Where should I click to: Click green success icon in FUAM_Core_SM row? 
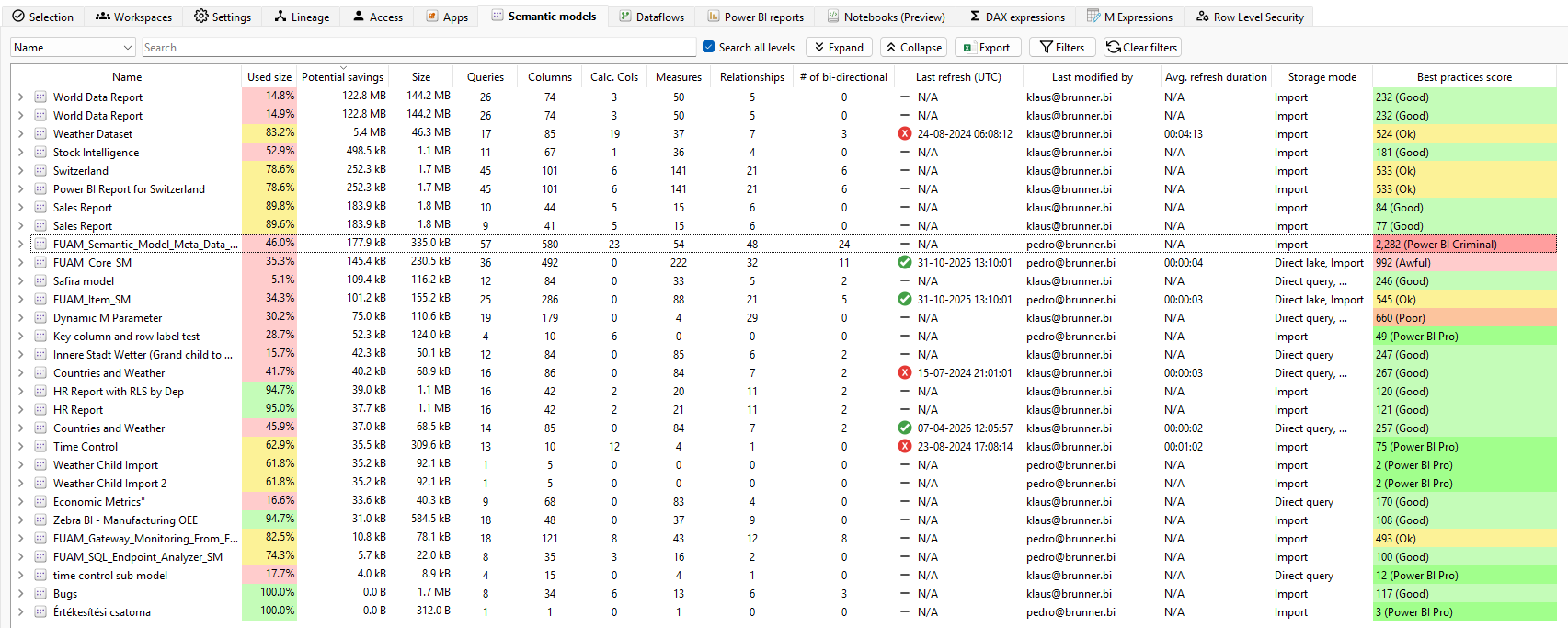click(x=905, y=262)
